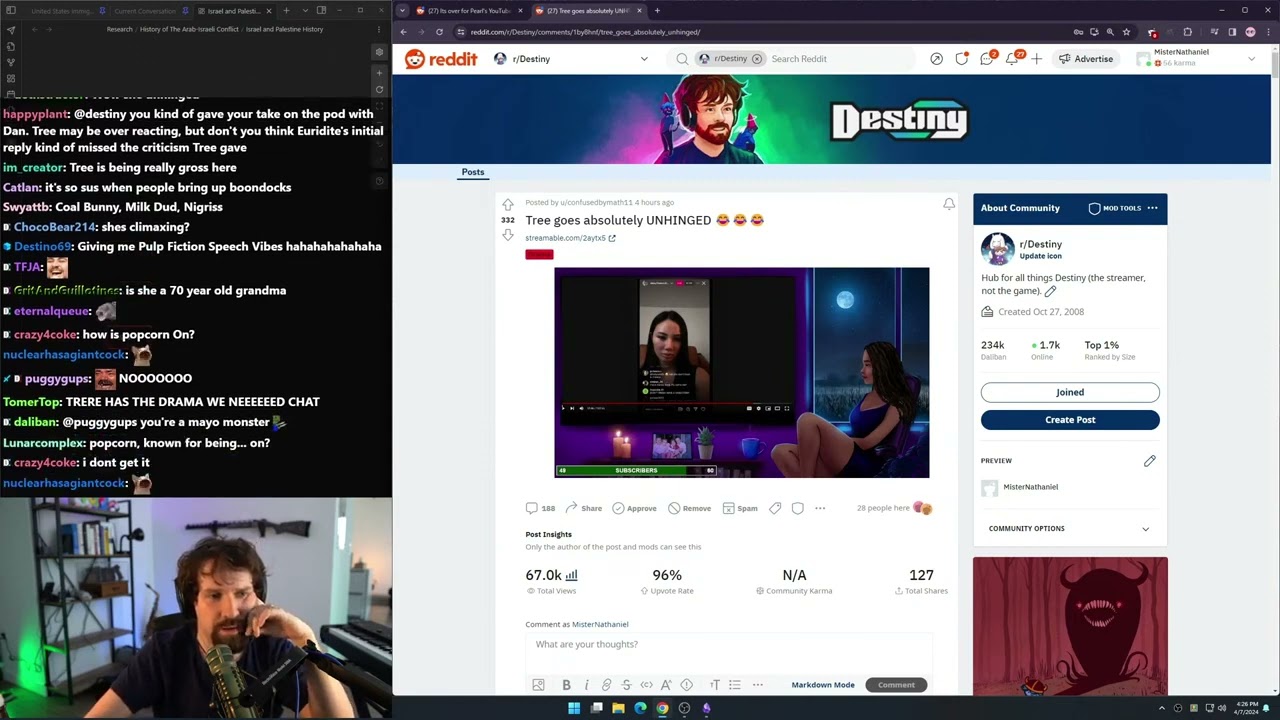Click the shield mod icon under post
Image resolution: width=1280 pixels, height=720 pixels.
pyautogui.click(x=797, y=508)
